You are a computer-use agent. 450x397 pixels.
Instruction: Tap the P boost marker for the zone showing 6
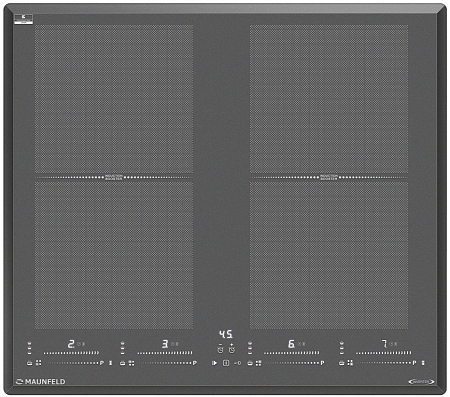[x=322, y=363]
